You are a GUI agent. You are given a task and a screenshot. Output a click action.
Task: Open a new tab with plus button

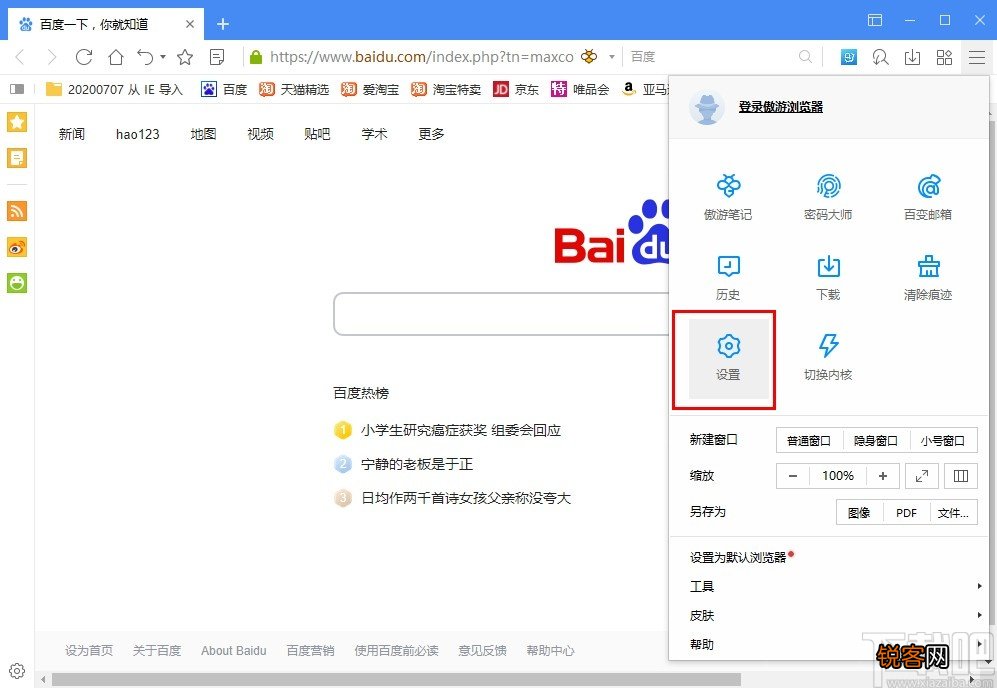223,24
